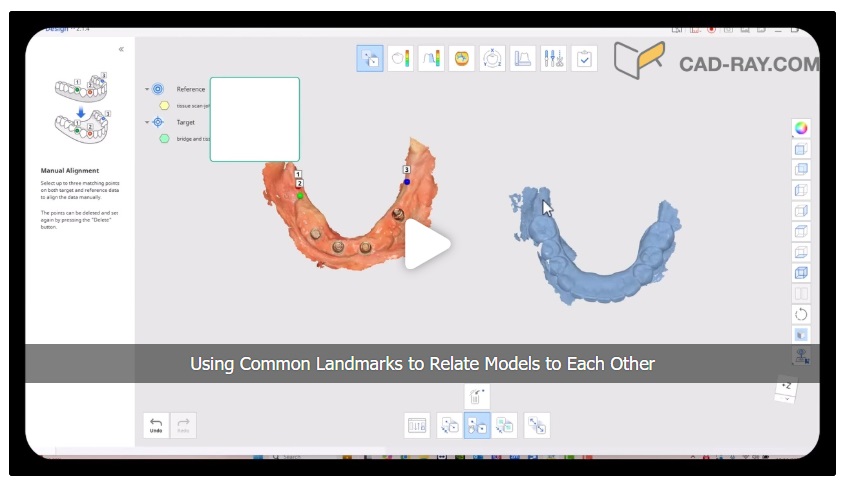Click the play button on the video

[427, 245]
